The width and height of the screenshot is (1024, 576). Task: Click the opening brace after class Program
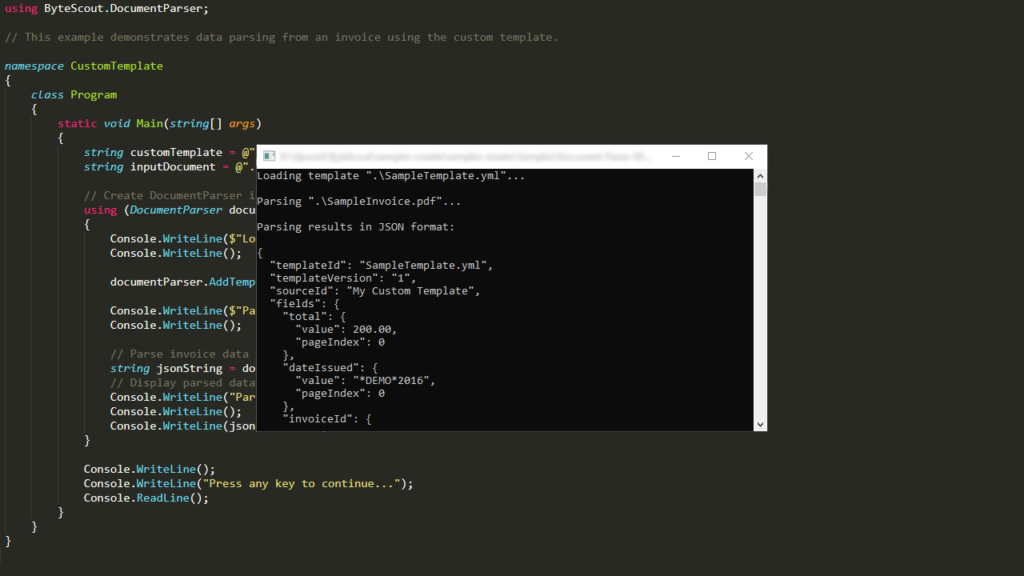point(36,108)
